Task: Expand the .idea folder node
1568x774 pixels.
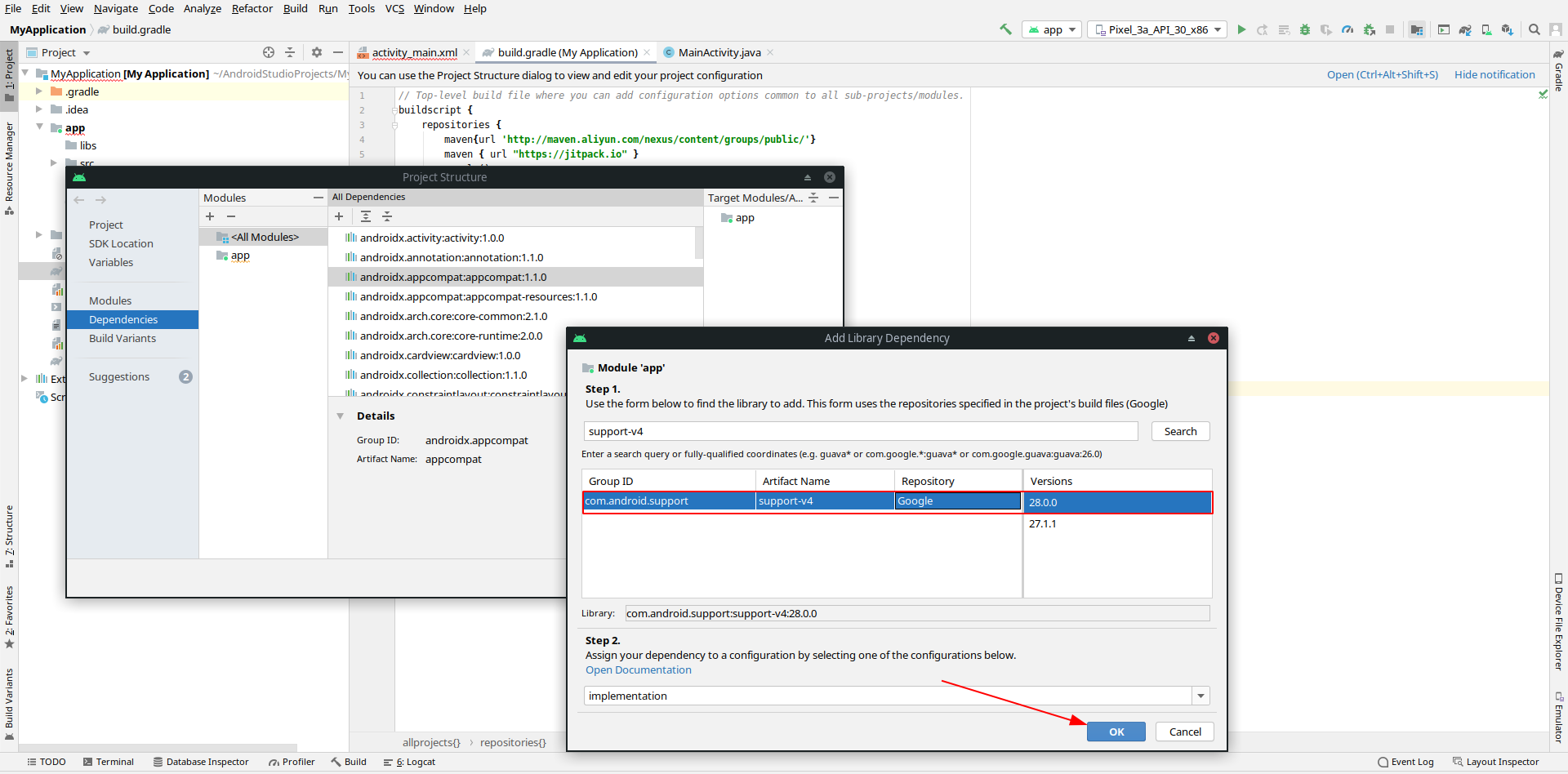Action: click(x=39, y=109)
